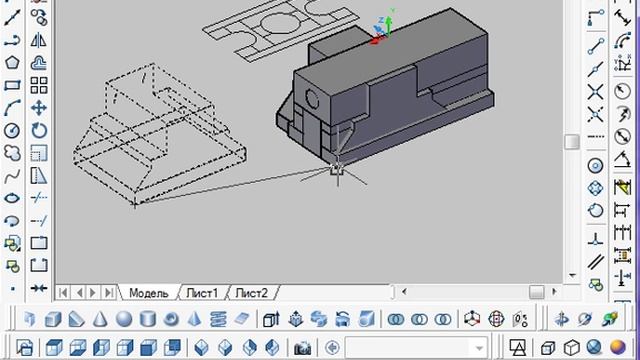The height and width of the screenshot is (360, 640).
Task: Click the Presspull tool
Action: (x=296, y=319)
